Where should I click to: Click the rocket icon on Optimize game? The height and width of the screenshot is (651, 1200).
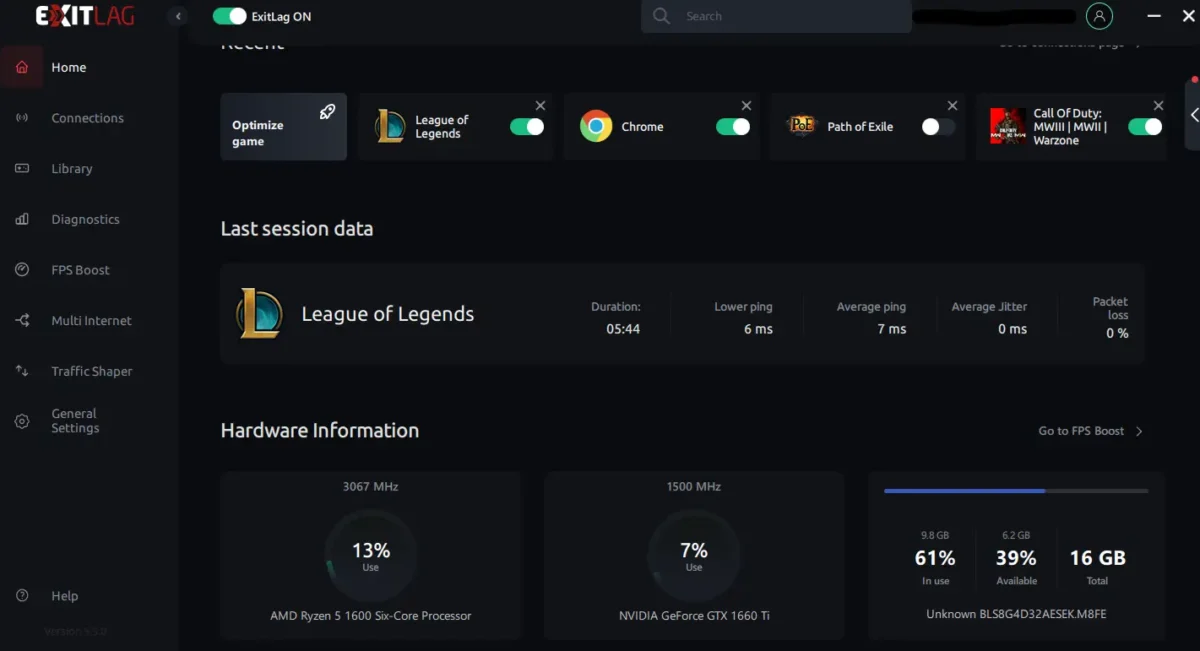point(327,112)
